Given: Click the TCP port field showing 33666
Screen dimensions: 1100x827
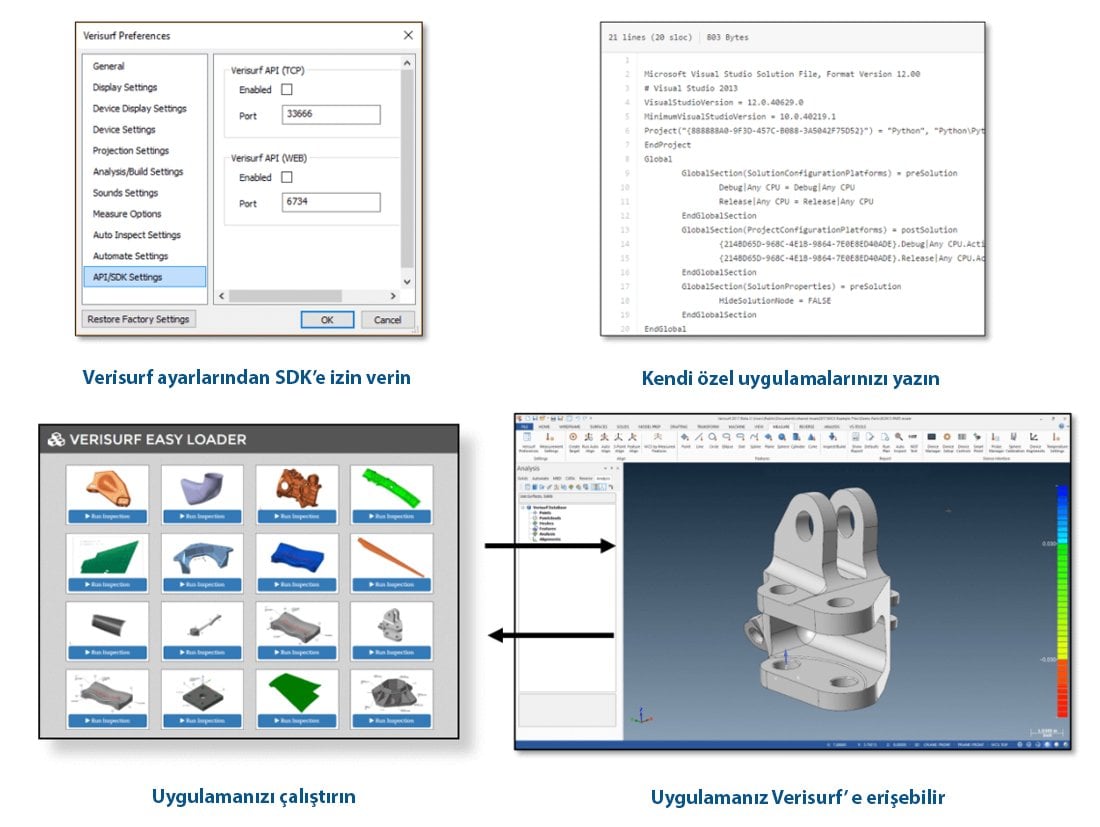Looking at the screenshot, I should (x=331, y=114).
